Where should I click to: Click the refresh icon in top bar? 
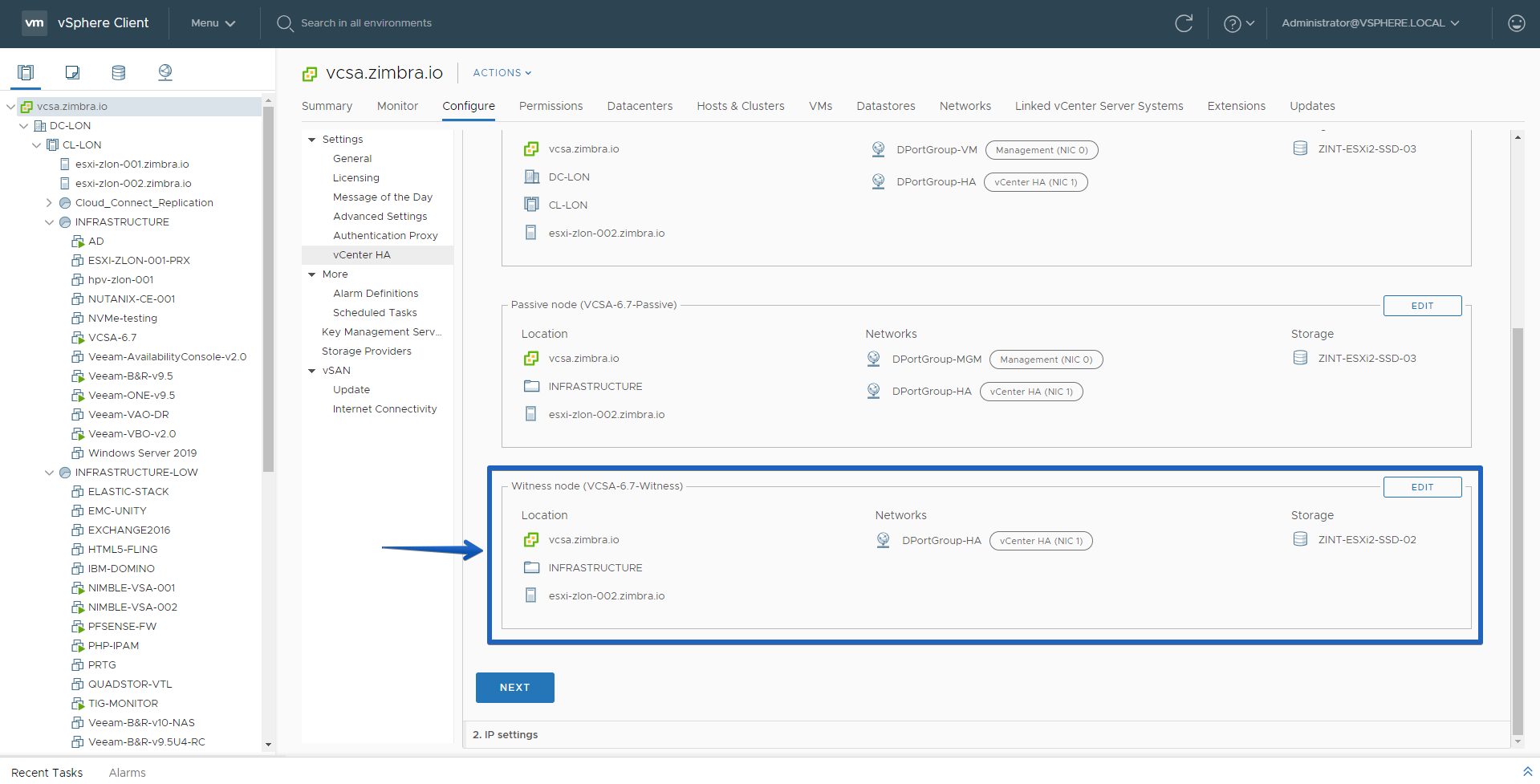1184,23
